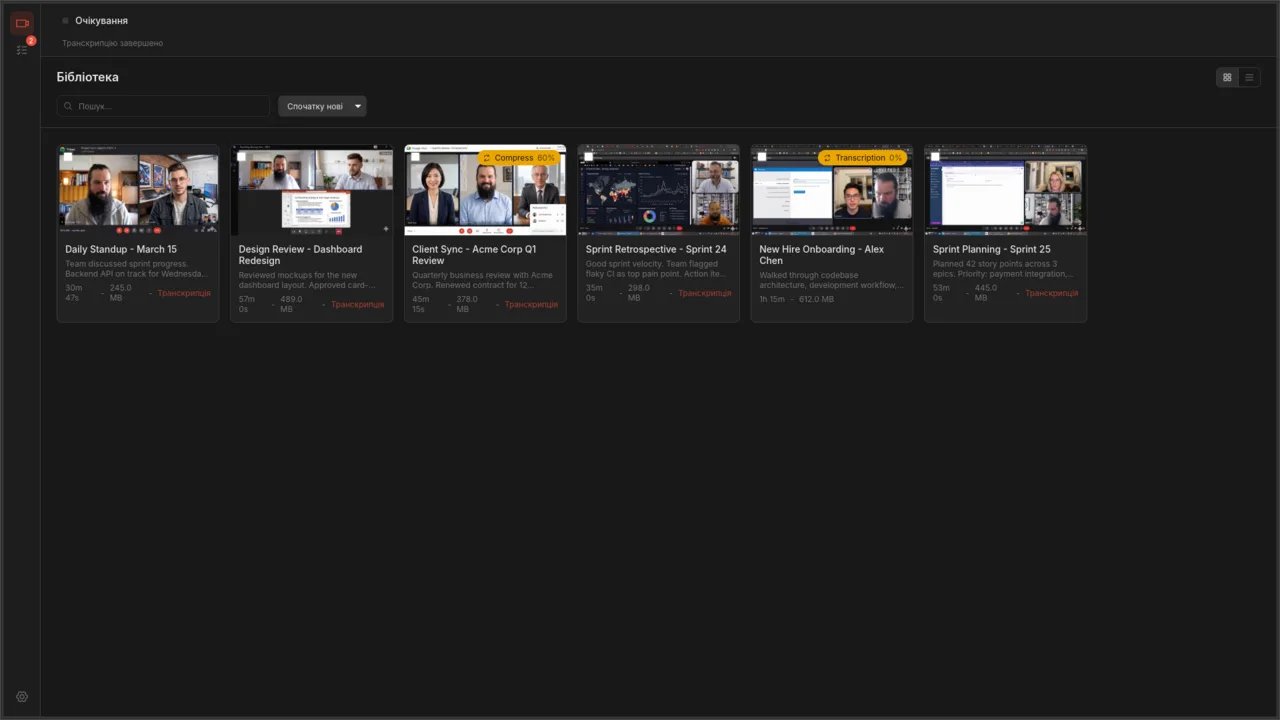Click the 1h 15m duration text

click(772, 299)
